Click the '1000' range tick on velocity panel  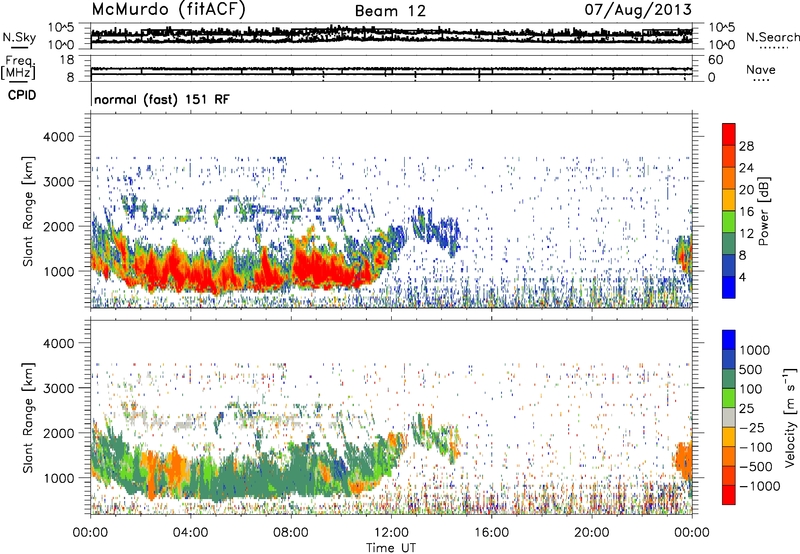pos(58,478)
